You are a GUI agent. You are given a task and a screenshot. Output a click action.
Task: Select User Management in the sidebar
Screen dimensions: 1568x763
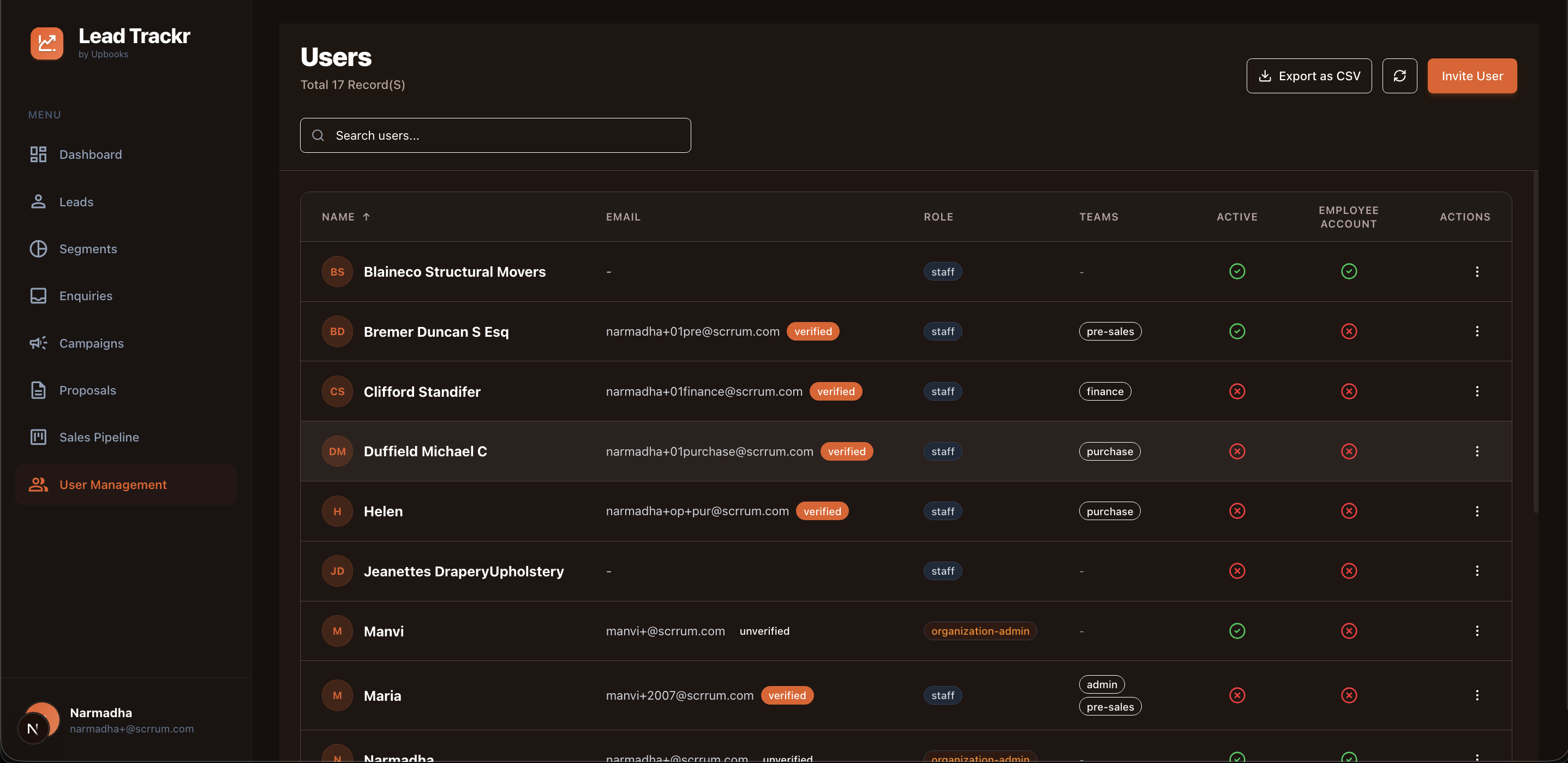coord(112,484)
